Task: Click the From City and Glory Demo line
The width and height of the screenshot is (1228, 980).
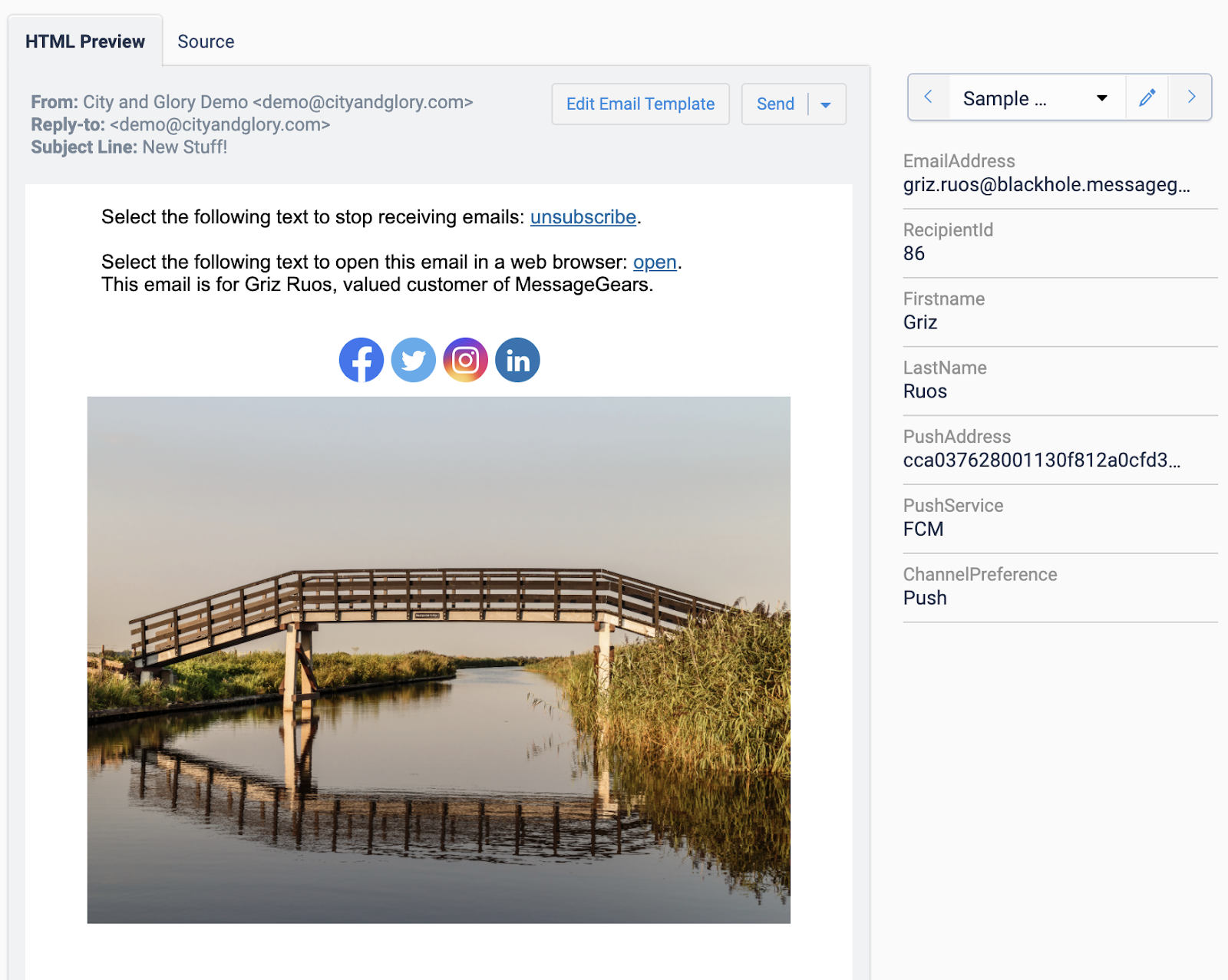Action: point(252,102)
